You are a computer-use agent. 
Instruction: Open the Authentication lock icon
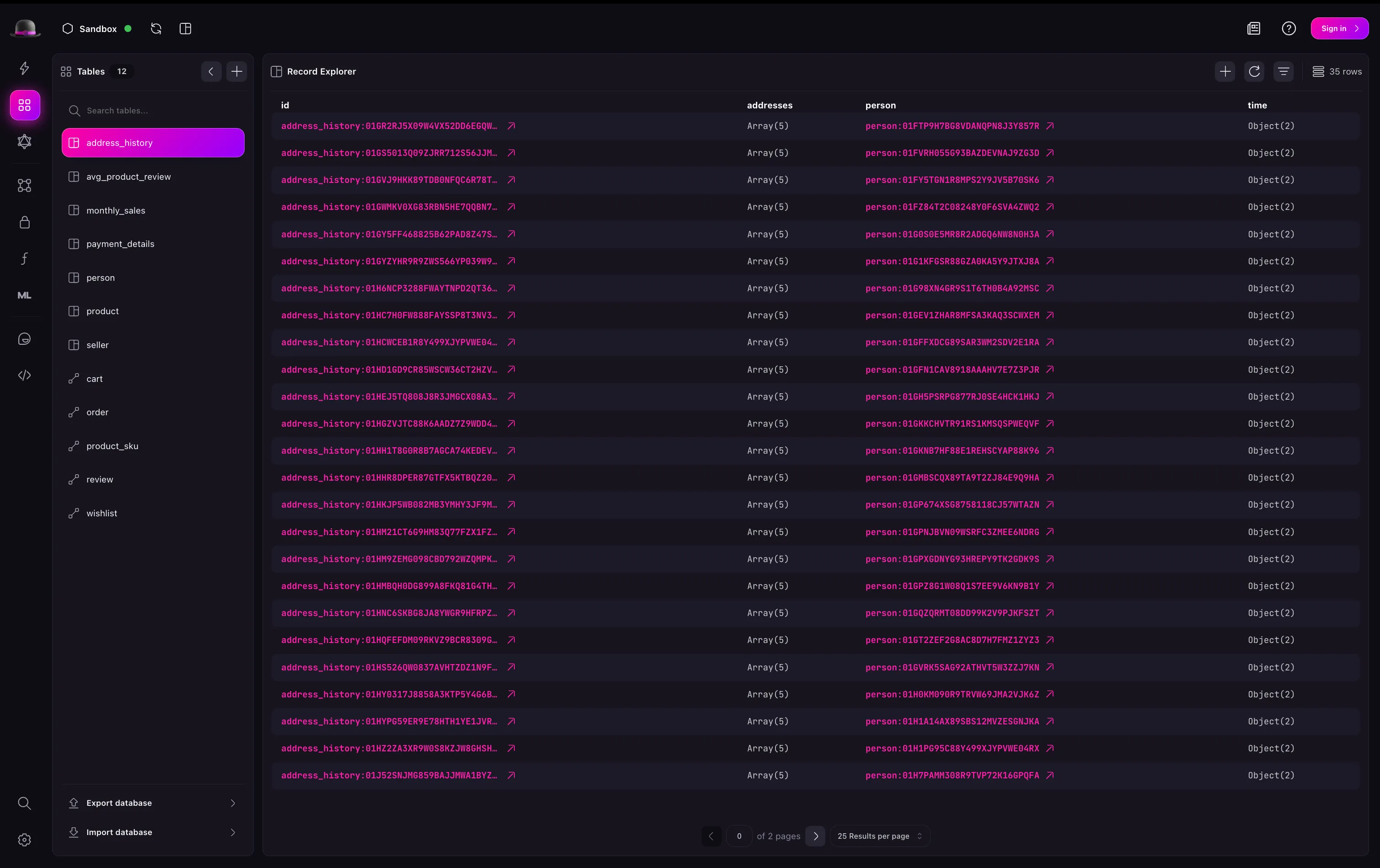click(24, 222)
